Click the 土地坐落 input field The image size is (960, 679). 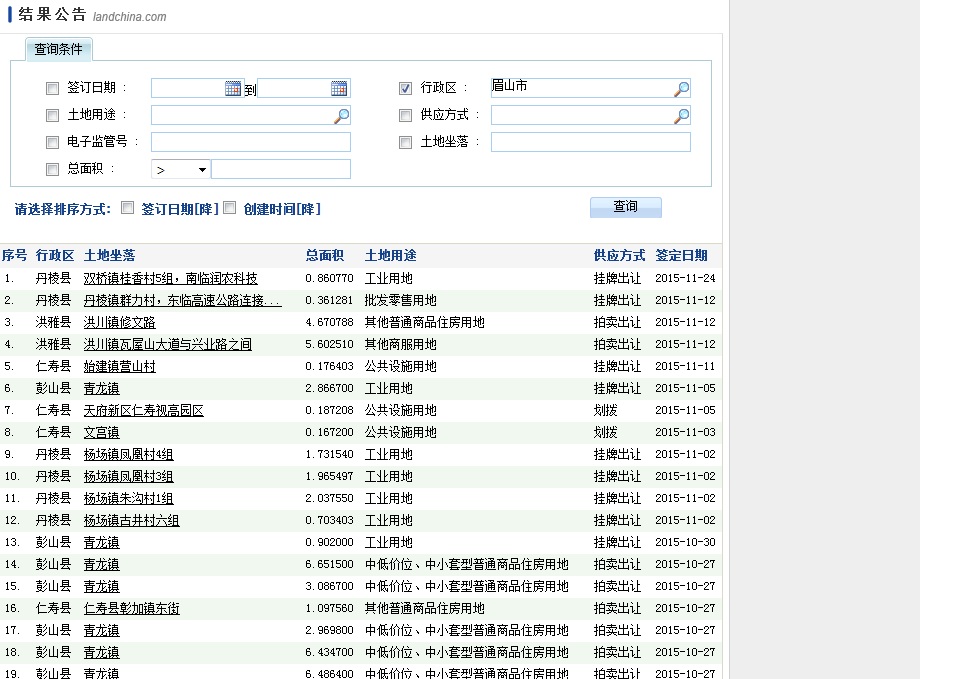[x=591, y=142]
